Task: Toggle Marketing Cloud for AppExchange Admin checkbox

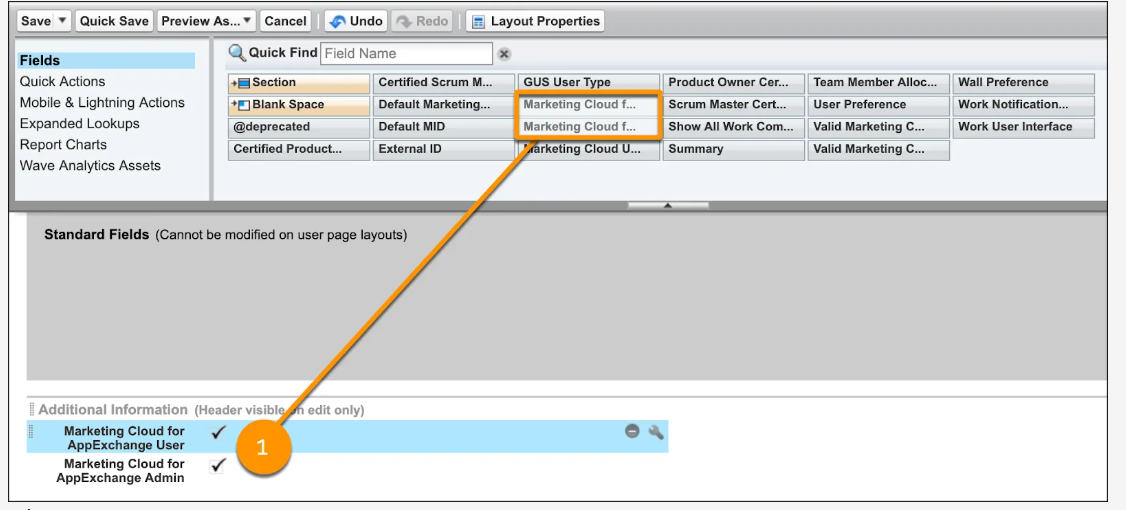Action: point(218,465)
